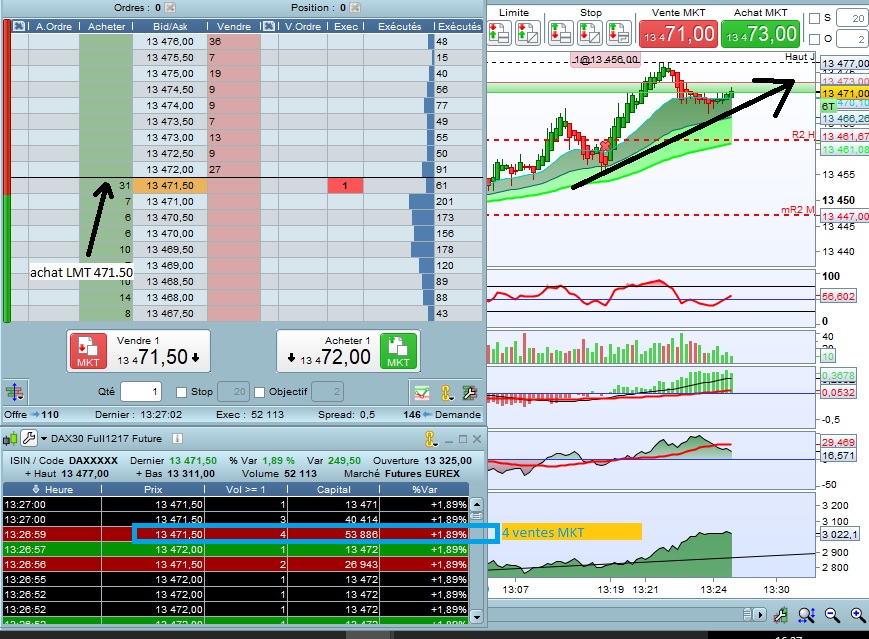This screenshot has width=869, height=639.
Task: Click Vente MKT 13 471,00 button
Action: [x=678, y=34]
